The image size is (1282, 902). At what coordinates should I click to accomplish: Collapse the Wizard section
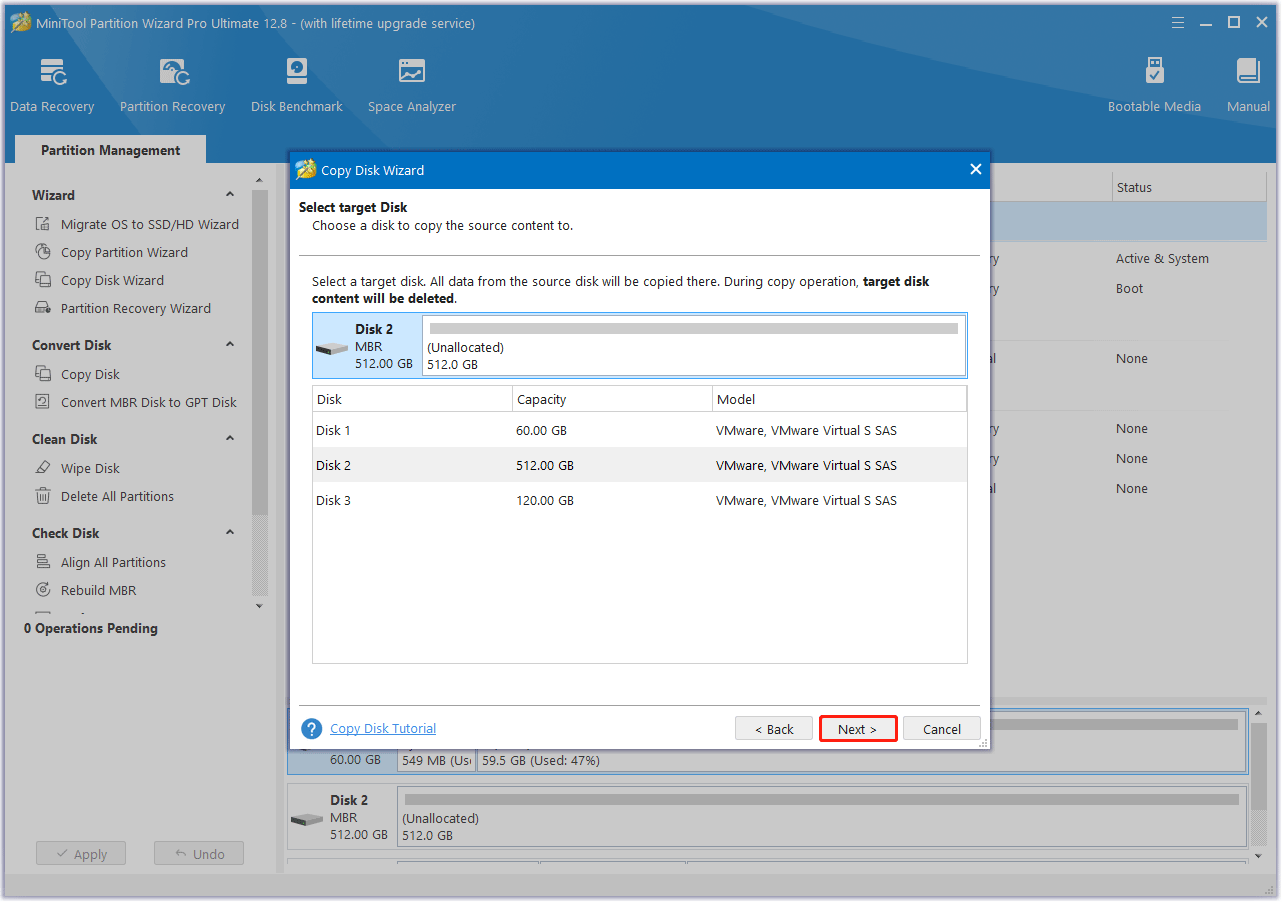[x=230, y=195]
